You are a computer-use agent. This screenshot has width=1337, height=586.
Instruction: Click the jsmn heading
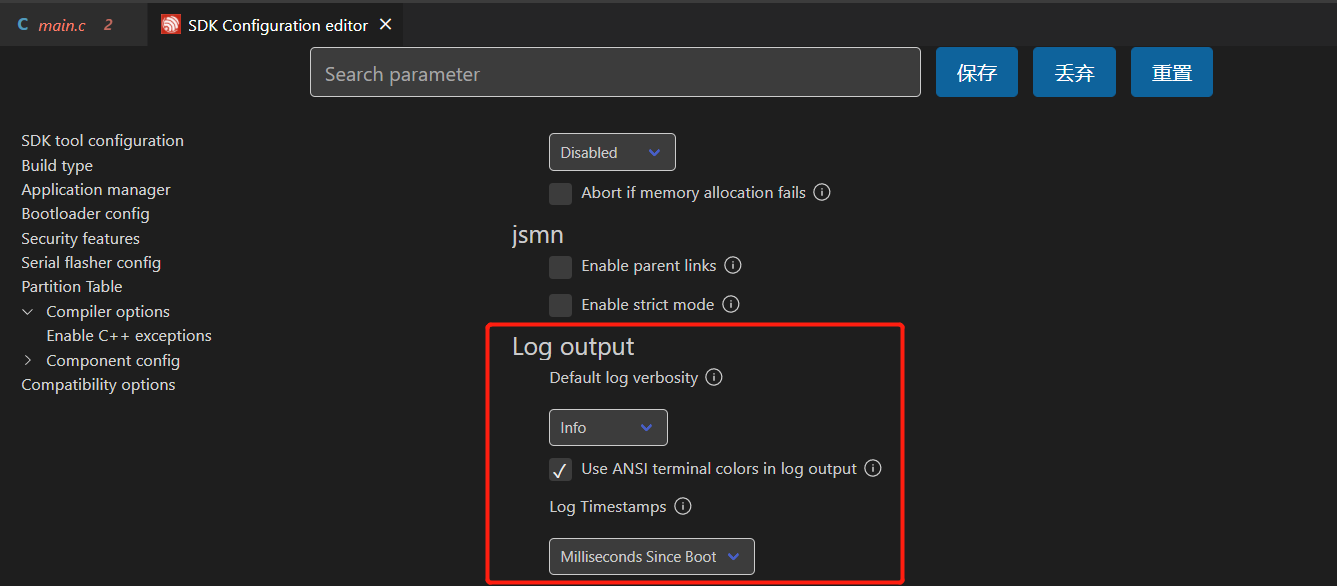pyautogui.click(x=538, y=236)
